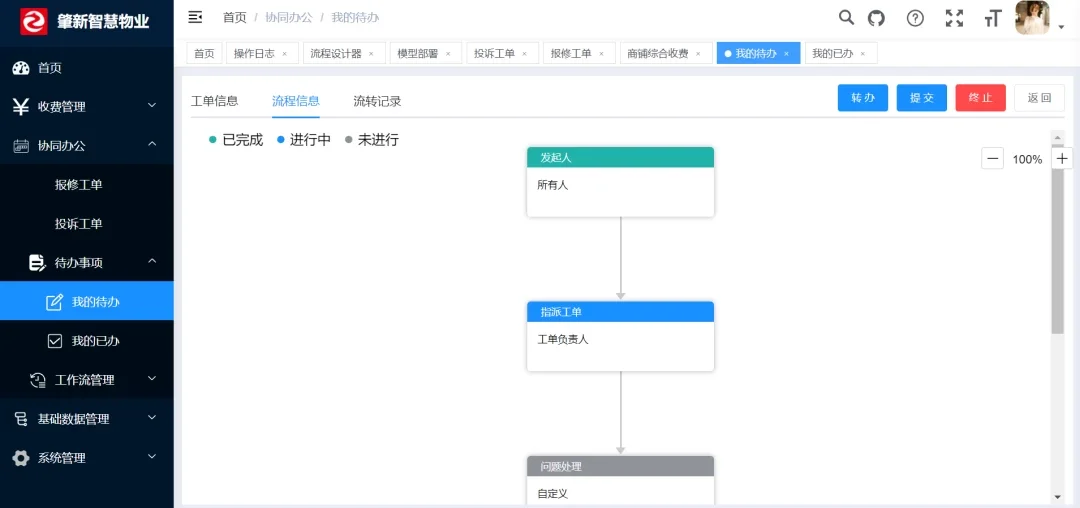Screen dimensions: 1080x508
Task: Open the font size setting icon
Action: pos(992,19)
